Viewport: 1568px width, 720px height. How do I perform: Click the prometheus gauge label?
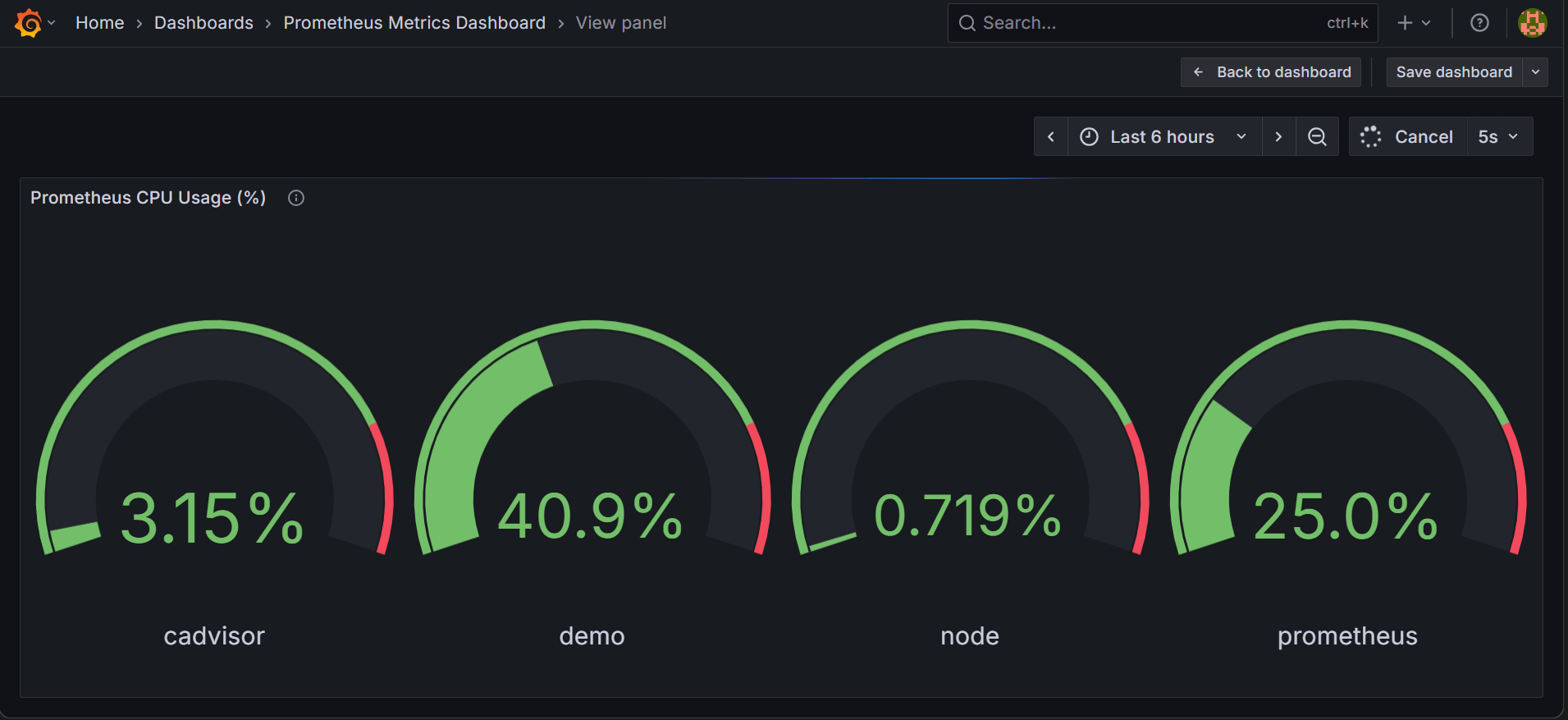tap(1347, 637)
